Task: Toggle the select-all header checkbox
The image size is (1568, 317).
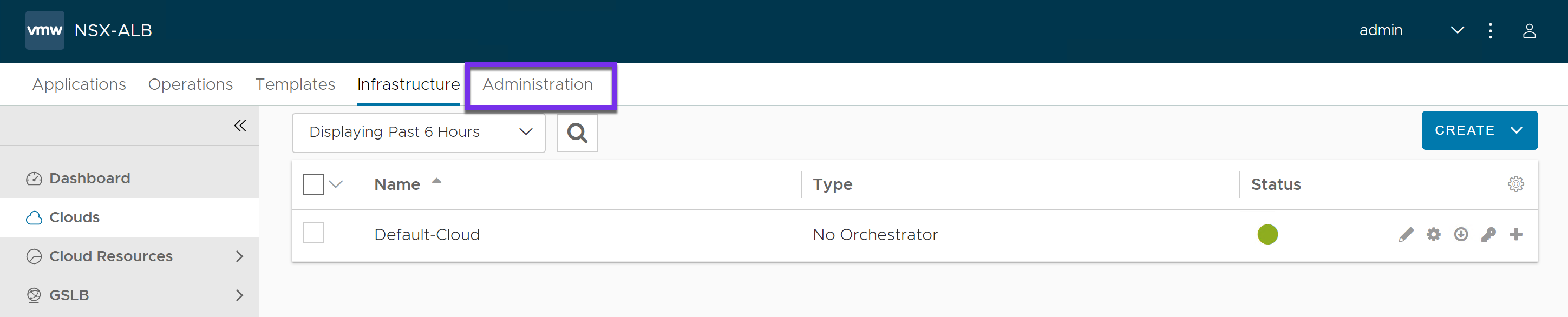Action: 313,184
